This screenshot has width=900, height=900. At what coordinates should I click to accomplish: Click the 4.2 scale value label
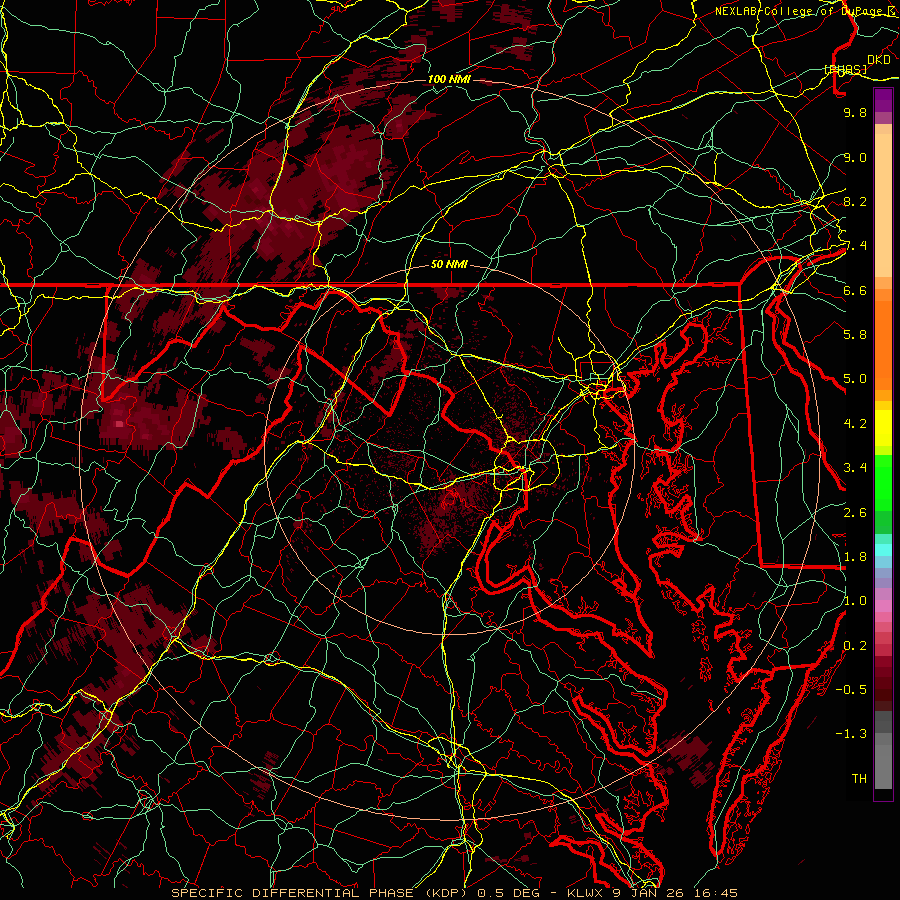(x=855, y=424)
